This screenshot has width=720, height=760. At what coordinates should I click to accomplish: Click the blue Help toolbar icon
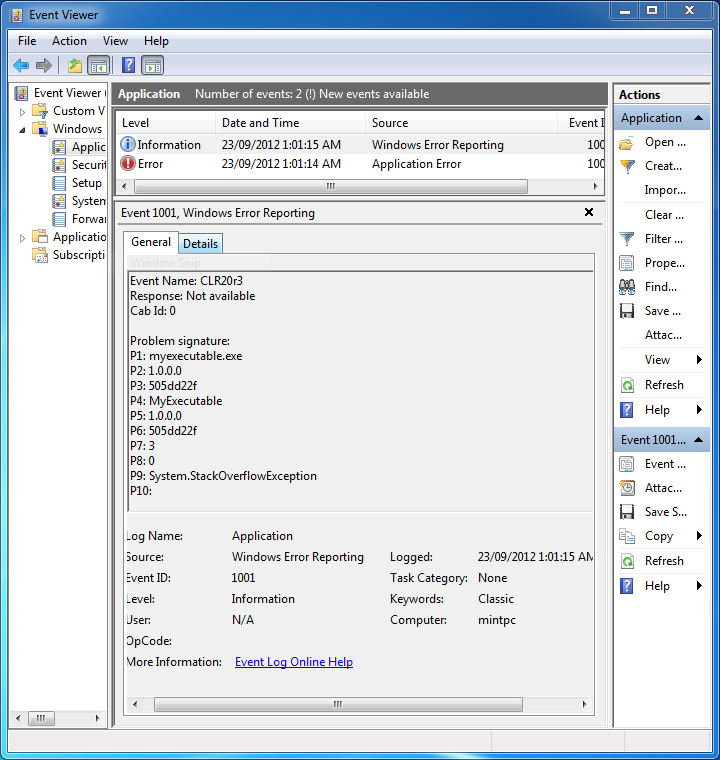[x=128, y=66]
